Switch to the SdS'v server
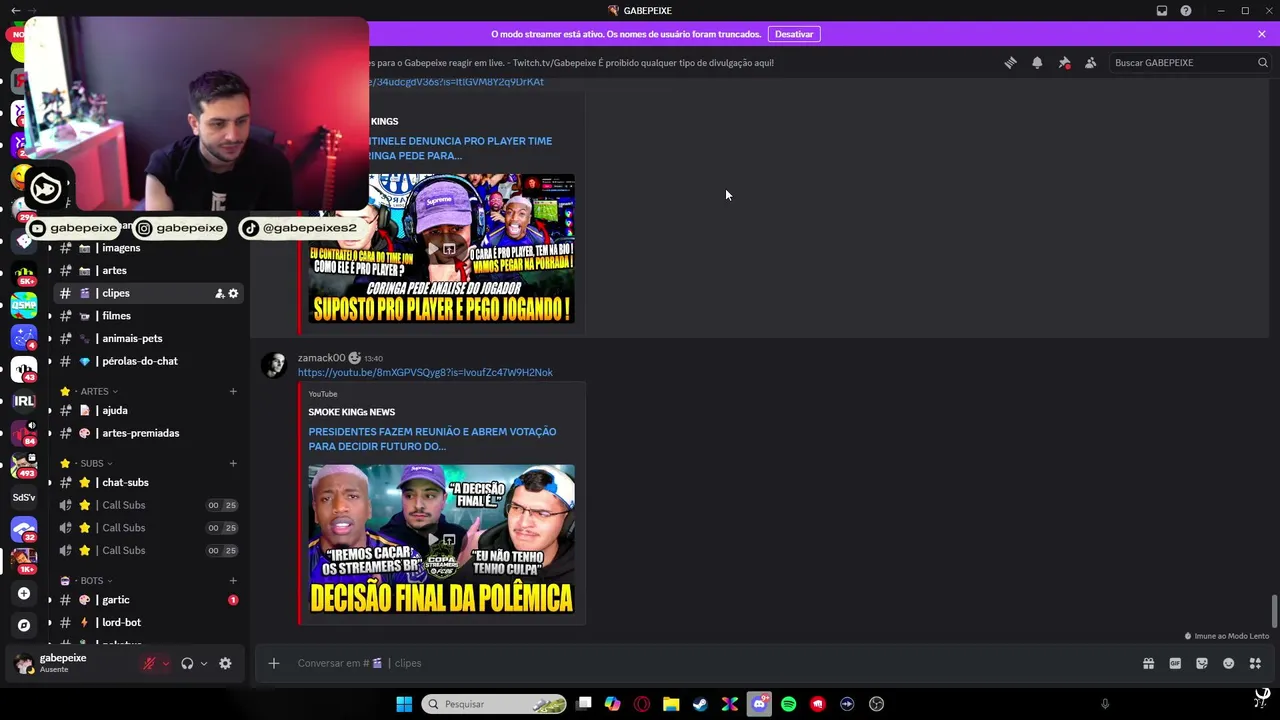The width and height of the screenshot is (1280, 720). 24,497
